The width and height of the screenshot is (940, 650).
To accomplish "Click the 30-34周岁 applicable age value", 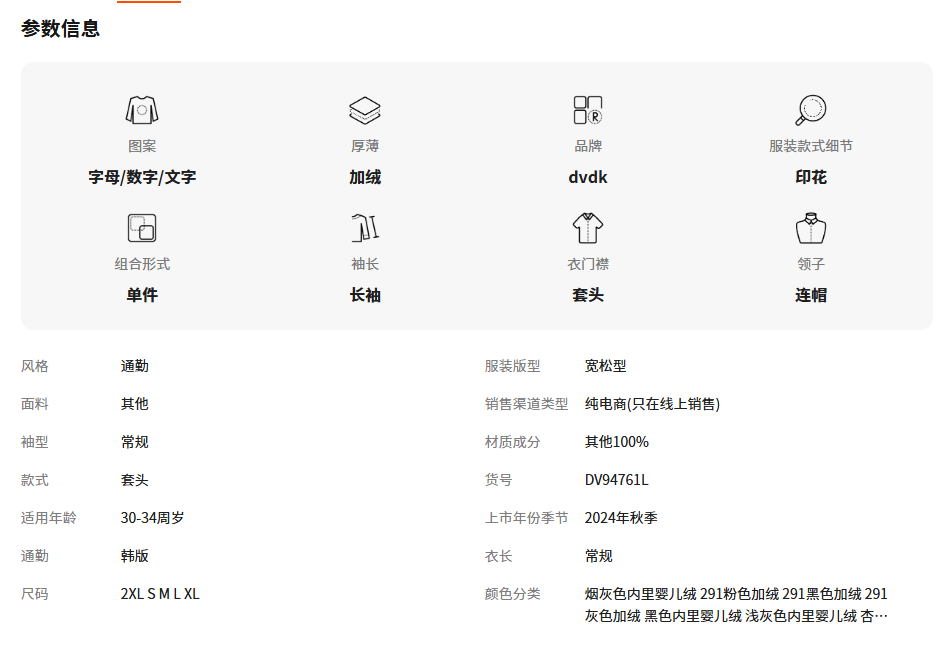I will pos(152,518).
